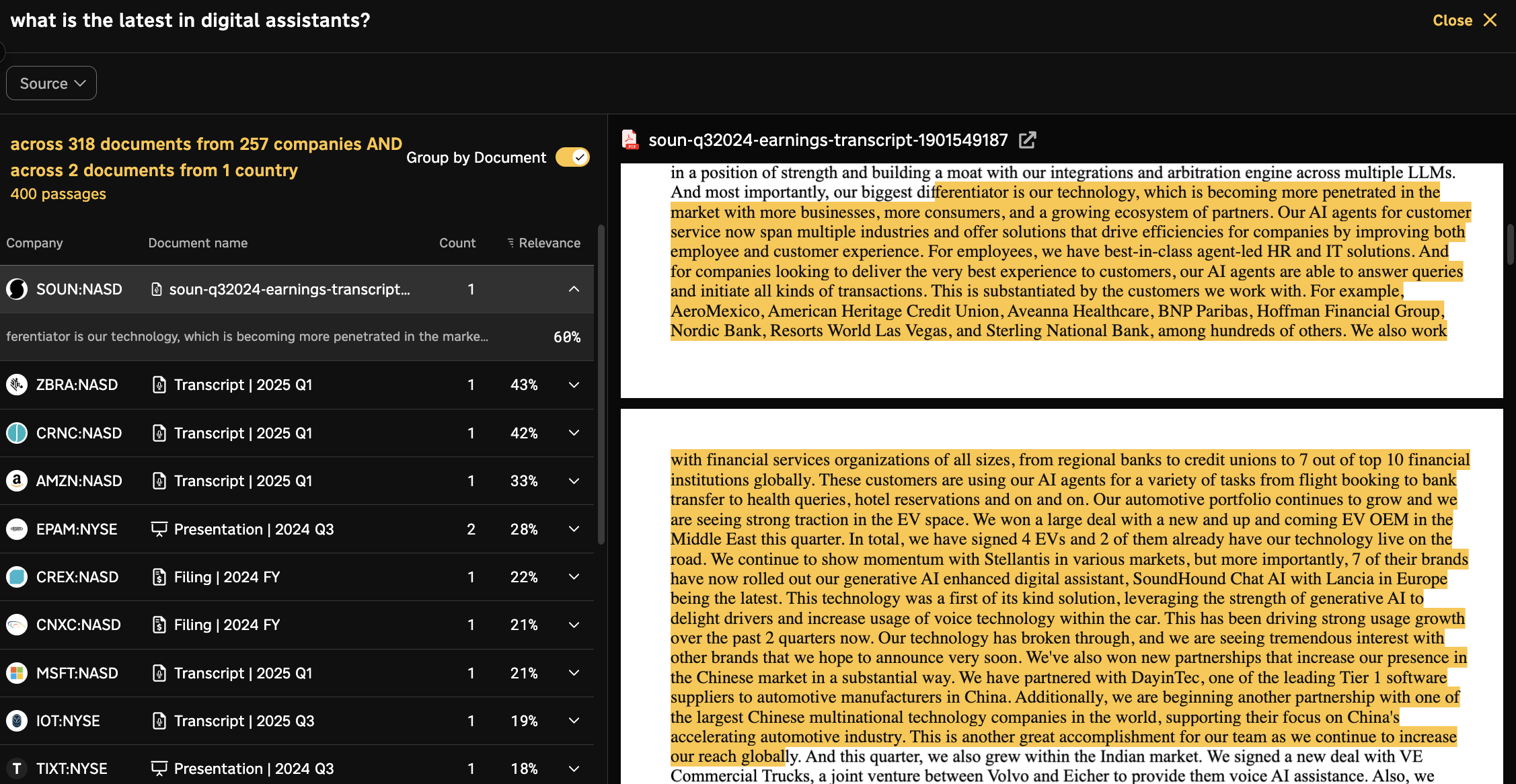Screen dimensions: 1516x784
Task: Click transcript icon in ZBRA:NASD row
Action: pyautogui.click(x=159, y=385)
